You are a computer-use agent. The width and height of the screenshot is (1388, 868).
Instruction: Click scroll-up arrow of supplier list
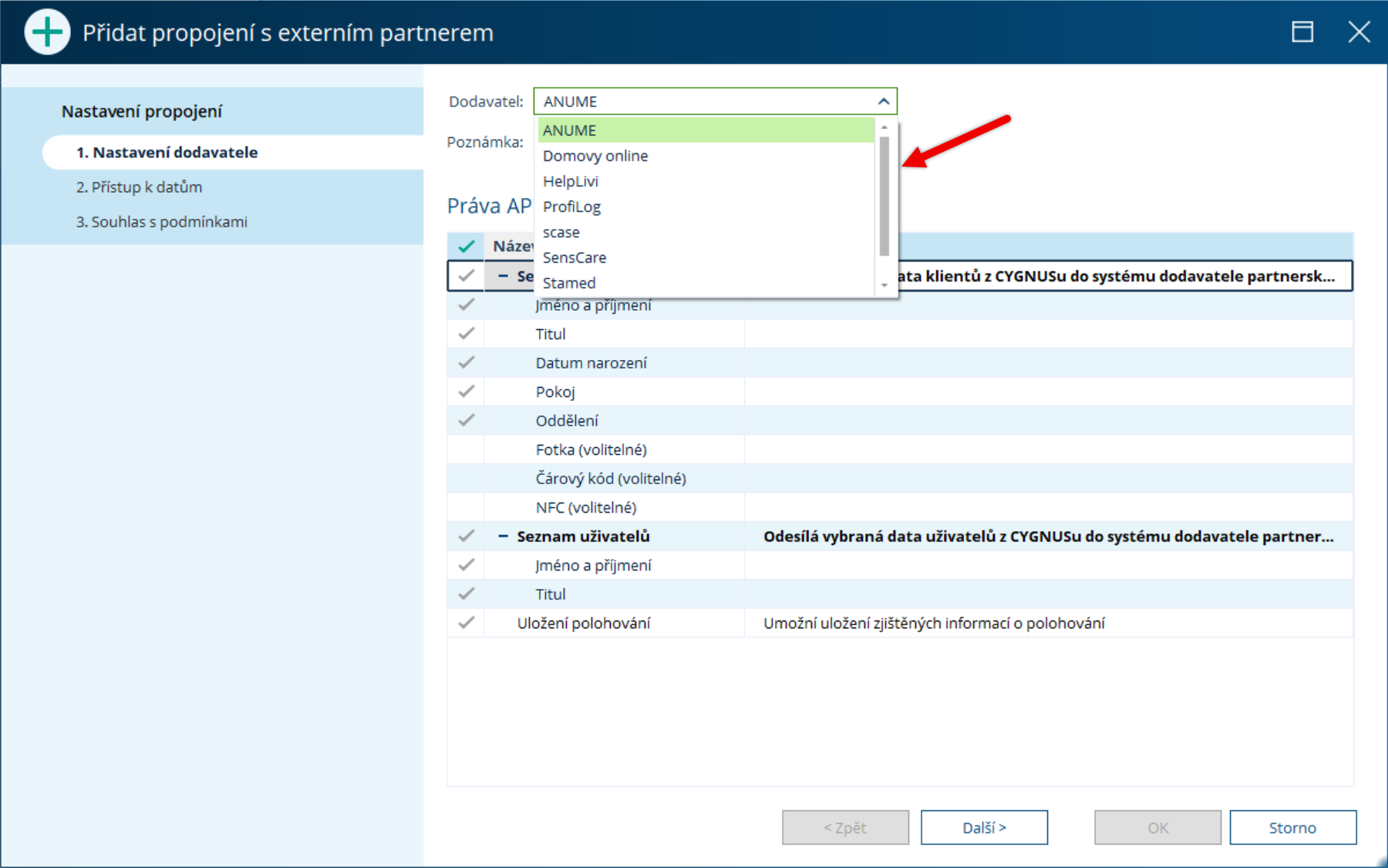(x=884, y=127)
